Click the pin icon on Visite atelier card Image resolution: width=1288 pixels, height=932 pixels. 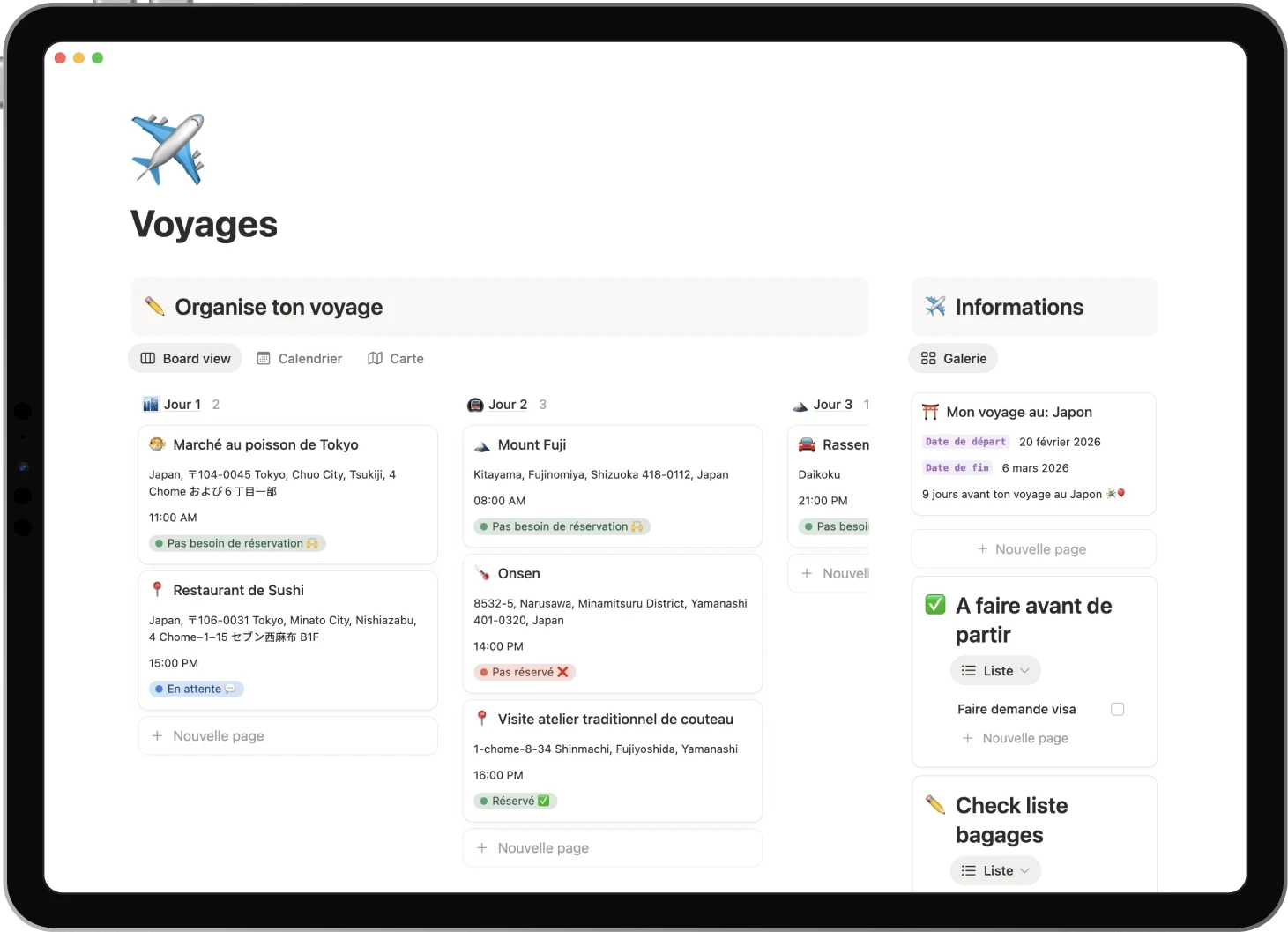[482, 719]
